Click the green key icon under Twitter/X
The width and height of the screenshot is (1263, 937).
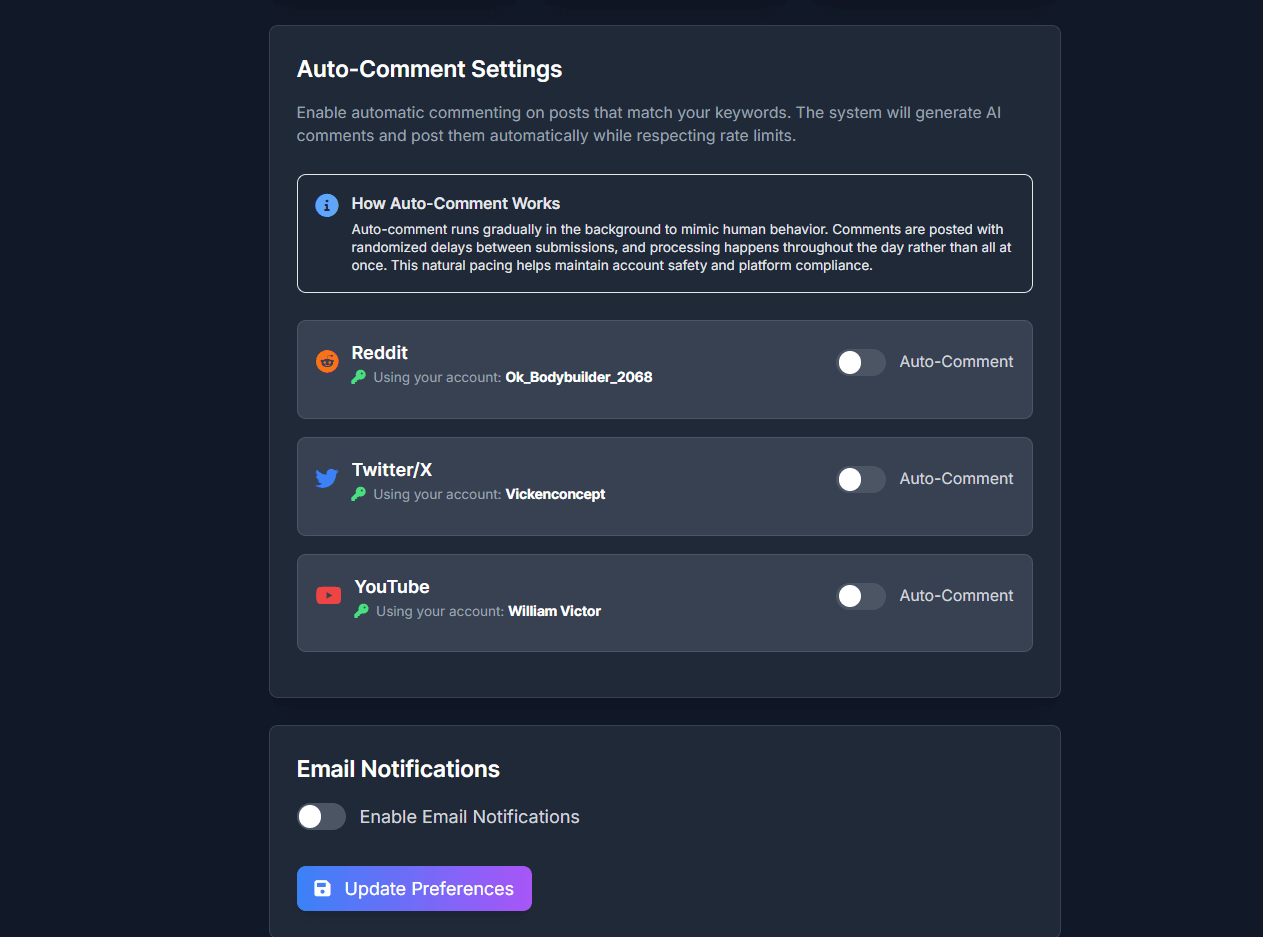point(359,494)
